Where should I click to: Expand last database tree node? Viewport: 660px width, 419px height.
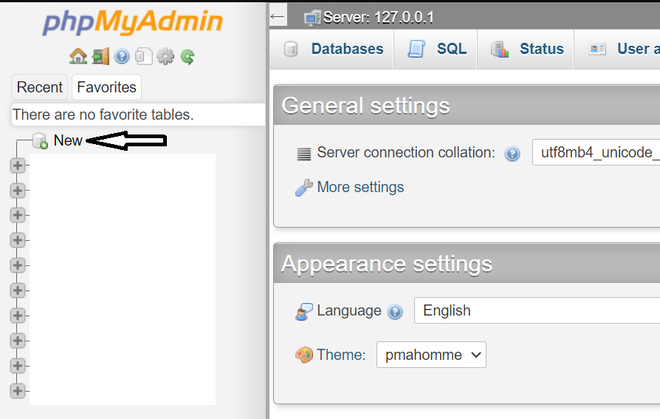[x=18, y=390]
